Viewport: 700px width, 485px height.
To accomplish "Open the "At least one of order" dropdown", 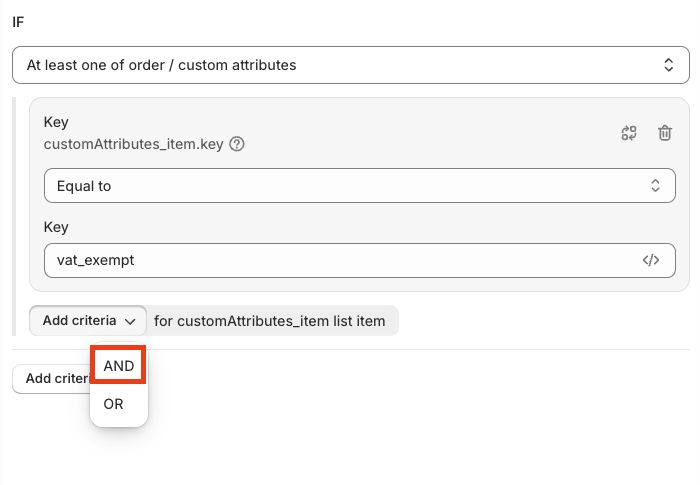I will (x=350, y=65).
